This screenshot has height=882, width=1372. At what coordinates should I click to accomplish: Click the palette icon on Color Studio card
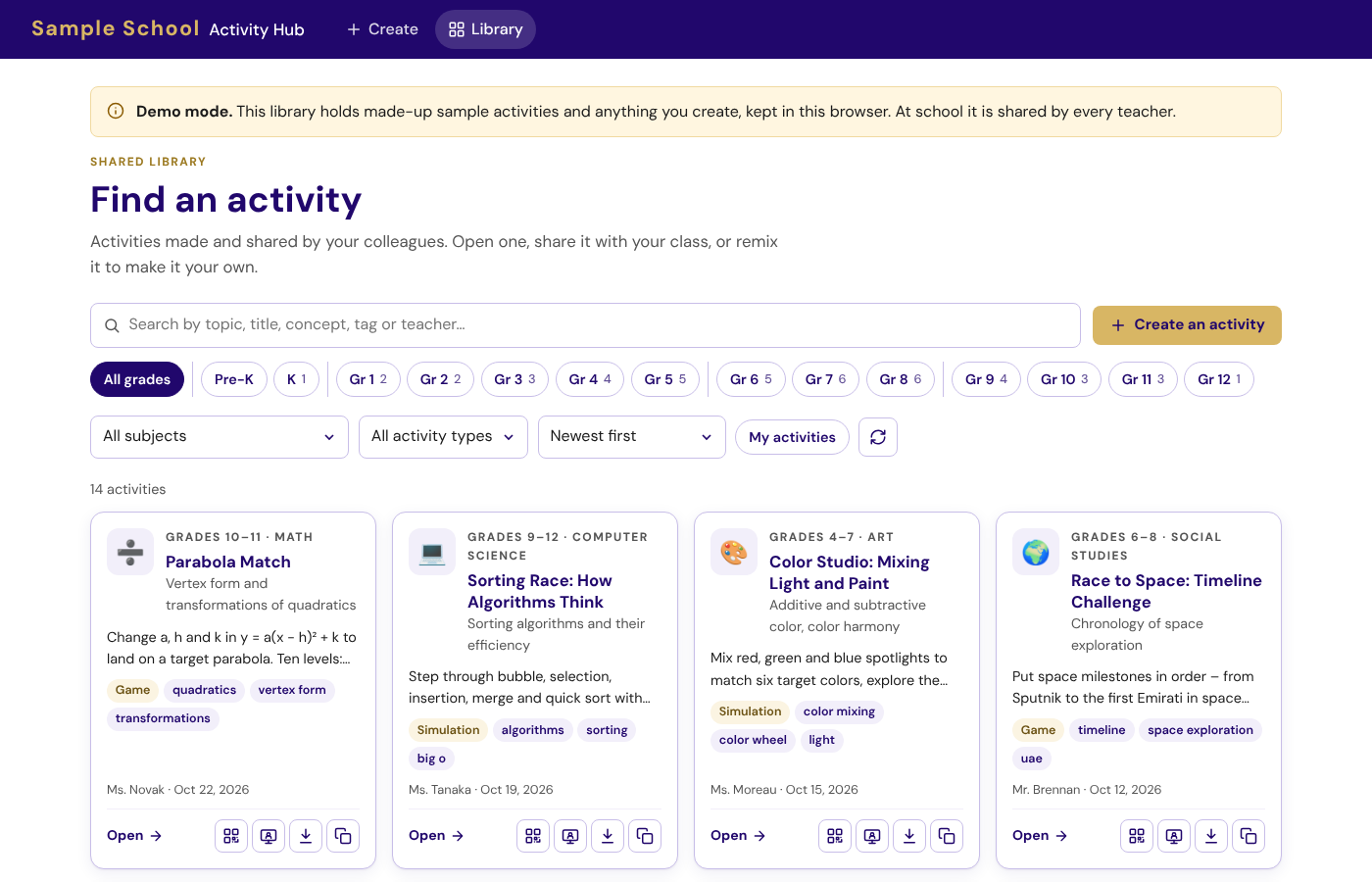[734, 553]
